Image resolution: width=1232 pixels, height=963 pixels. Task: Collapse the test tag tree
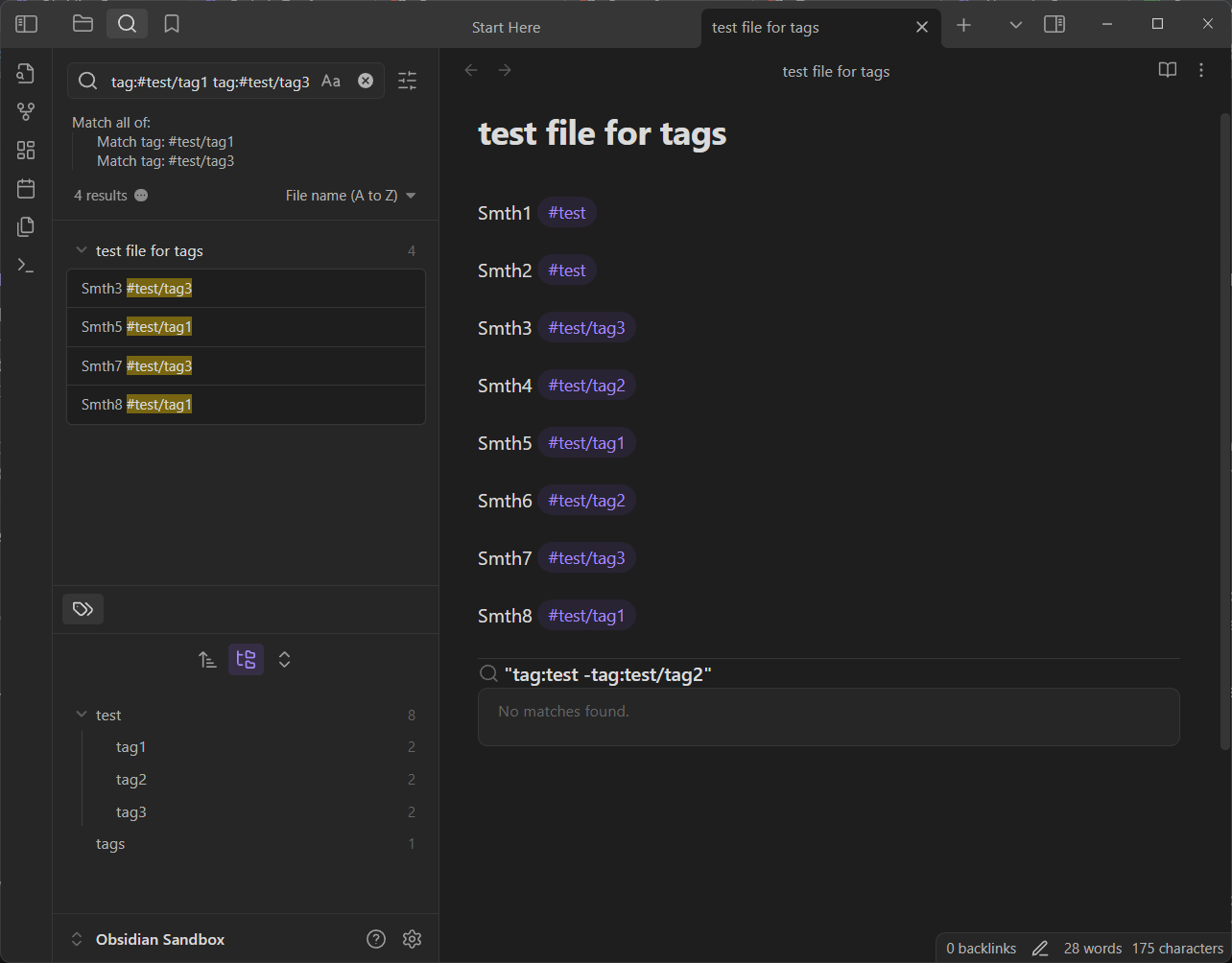coord(82,716)
